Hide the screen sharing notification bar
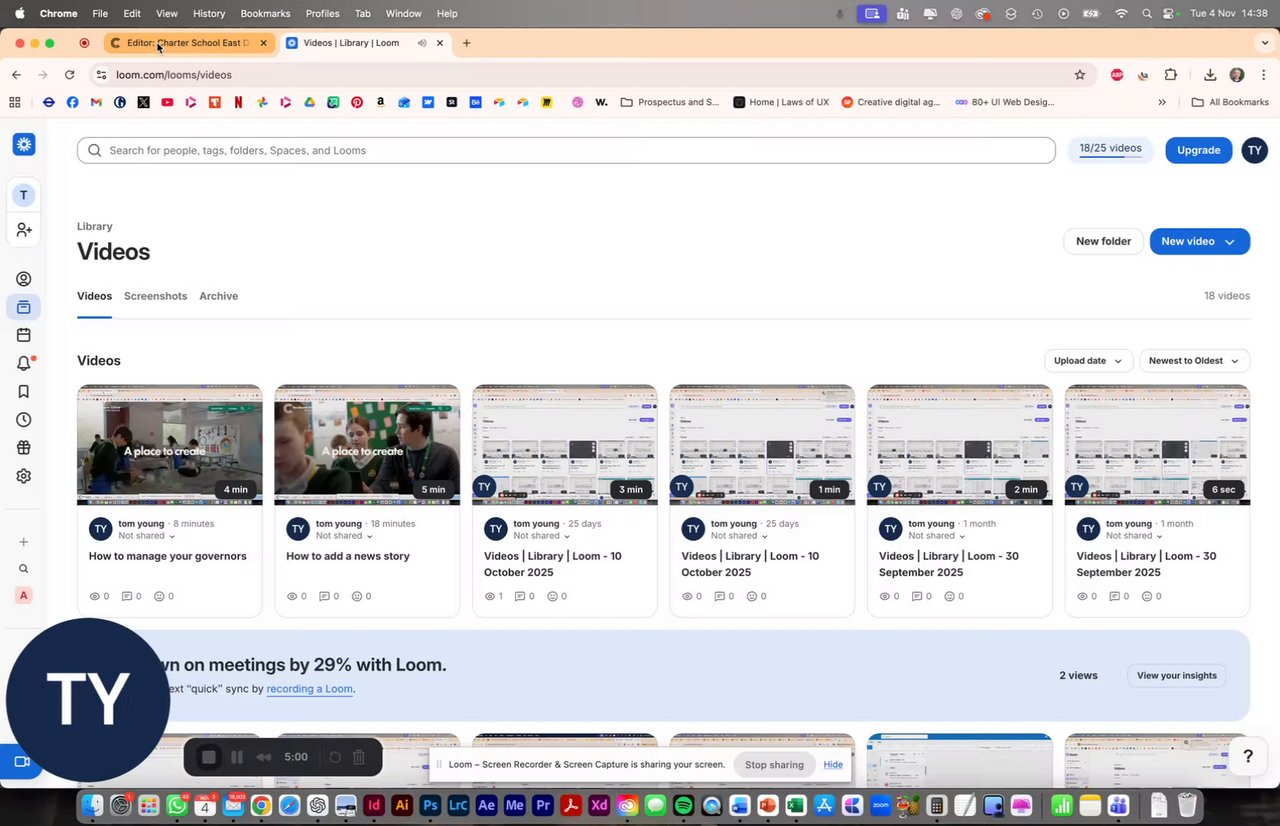The height and width of the screenshot is (826, 1280). pyautogui.click(x=833, y=765)
